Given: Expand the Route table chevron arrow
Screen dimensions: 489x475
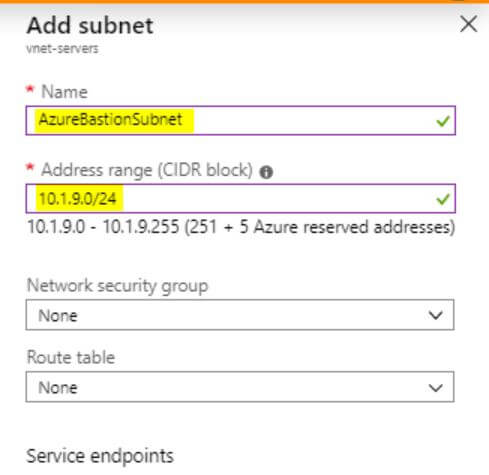Looking at the screenshot, I should pyautogui.click(x=435, y=387).
